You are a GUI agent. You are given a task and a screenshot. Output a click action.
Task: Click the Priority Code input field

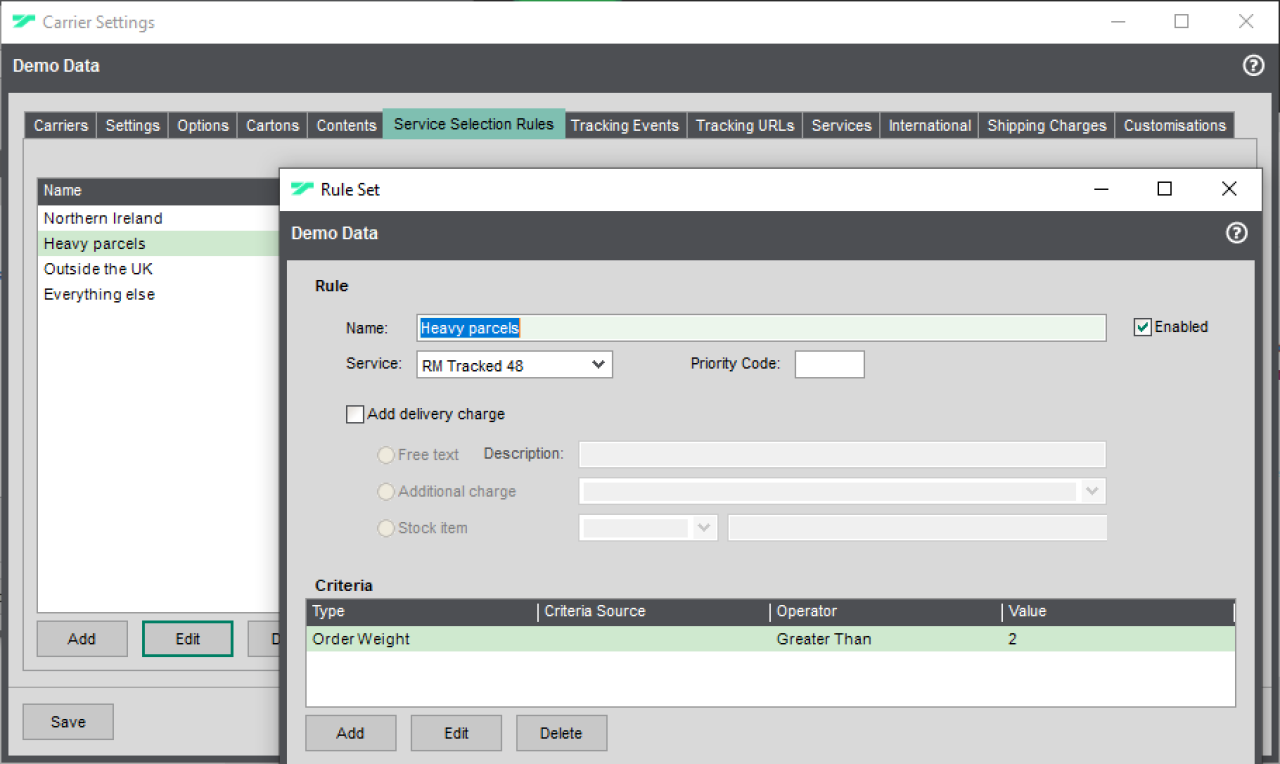pos(830,364)
